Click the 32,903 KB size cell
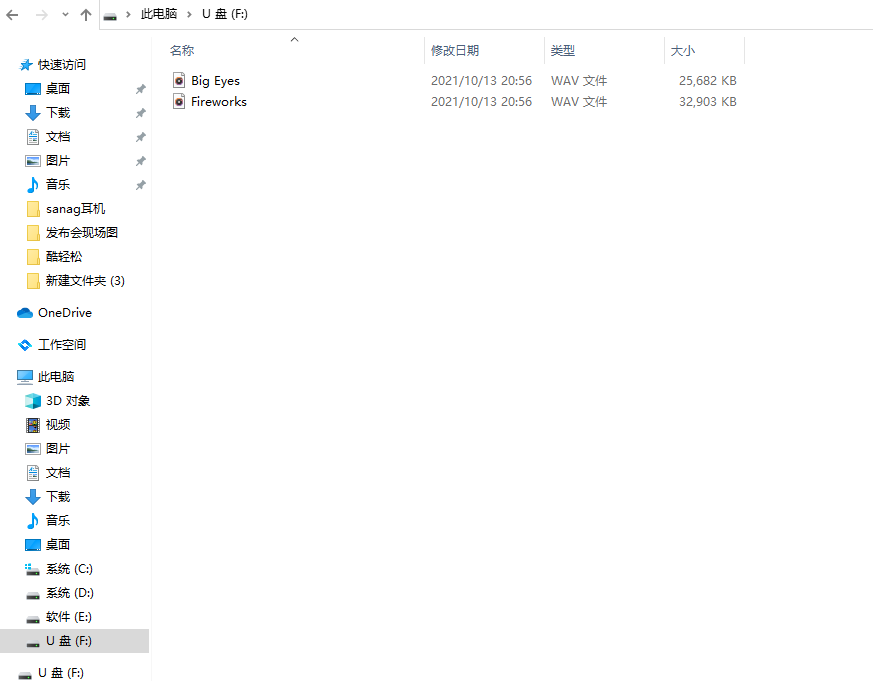 (708, 102)
